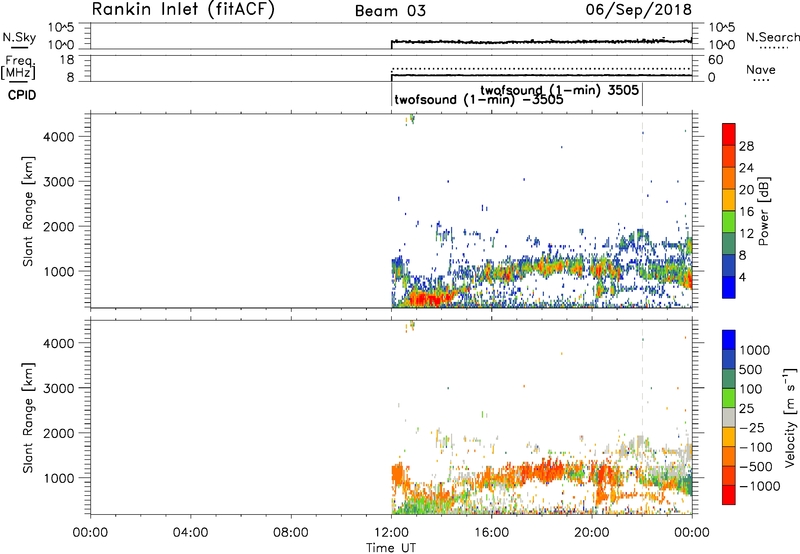Click the 'Freq. [MHz]' axis label
Viewport: 800px width, 554px height.
coord(18,67)
